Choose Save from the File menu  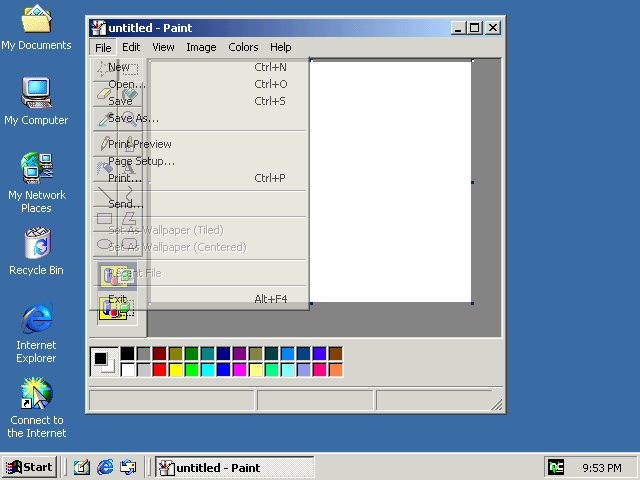pyautogui.click(x=199, y=101)
